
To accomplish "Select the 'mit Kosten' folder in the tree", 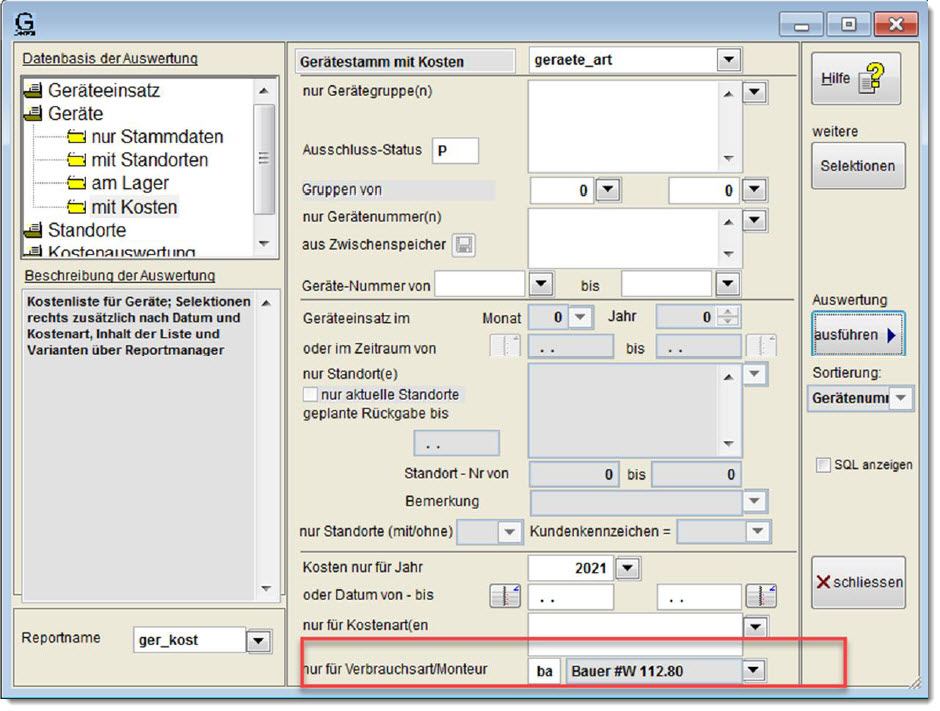I will coord(134,208).
